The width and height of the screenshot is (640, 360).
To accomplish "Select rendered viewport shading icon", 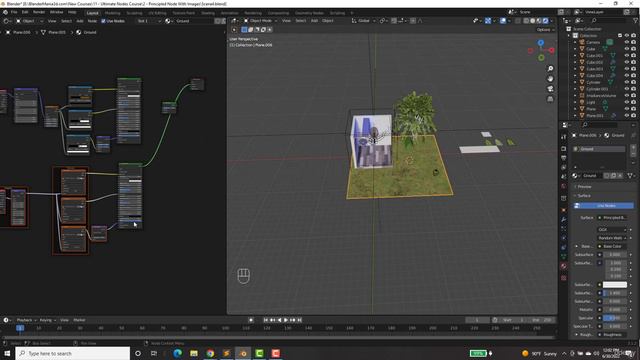I will pos(545,20).
